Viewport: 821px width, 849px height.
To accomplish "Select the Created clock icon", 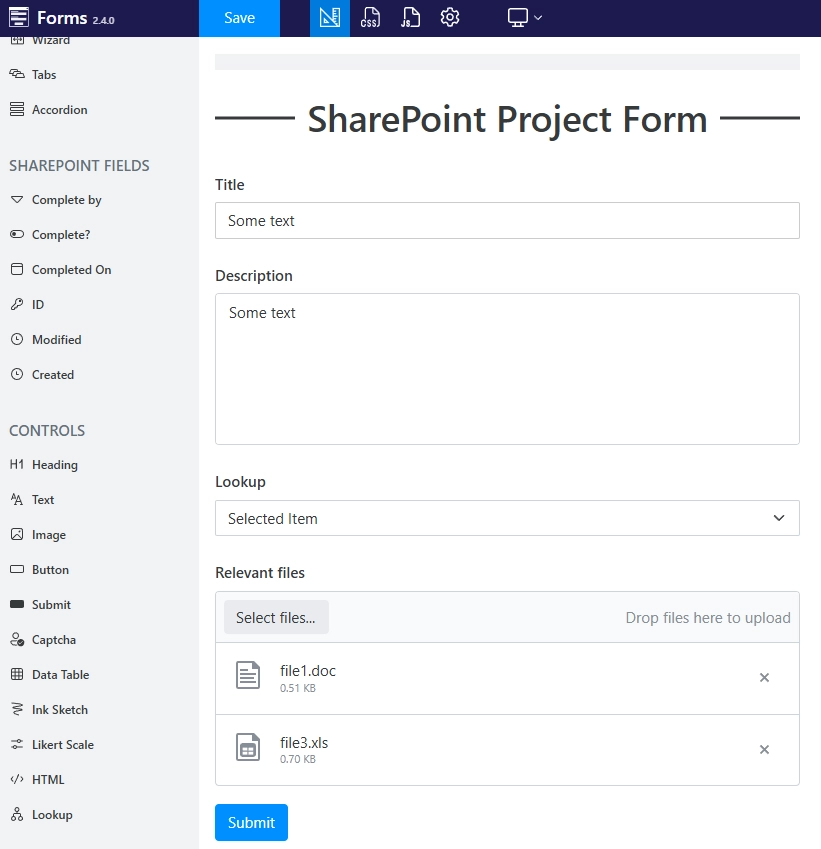I will [17, 374].
